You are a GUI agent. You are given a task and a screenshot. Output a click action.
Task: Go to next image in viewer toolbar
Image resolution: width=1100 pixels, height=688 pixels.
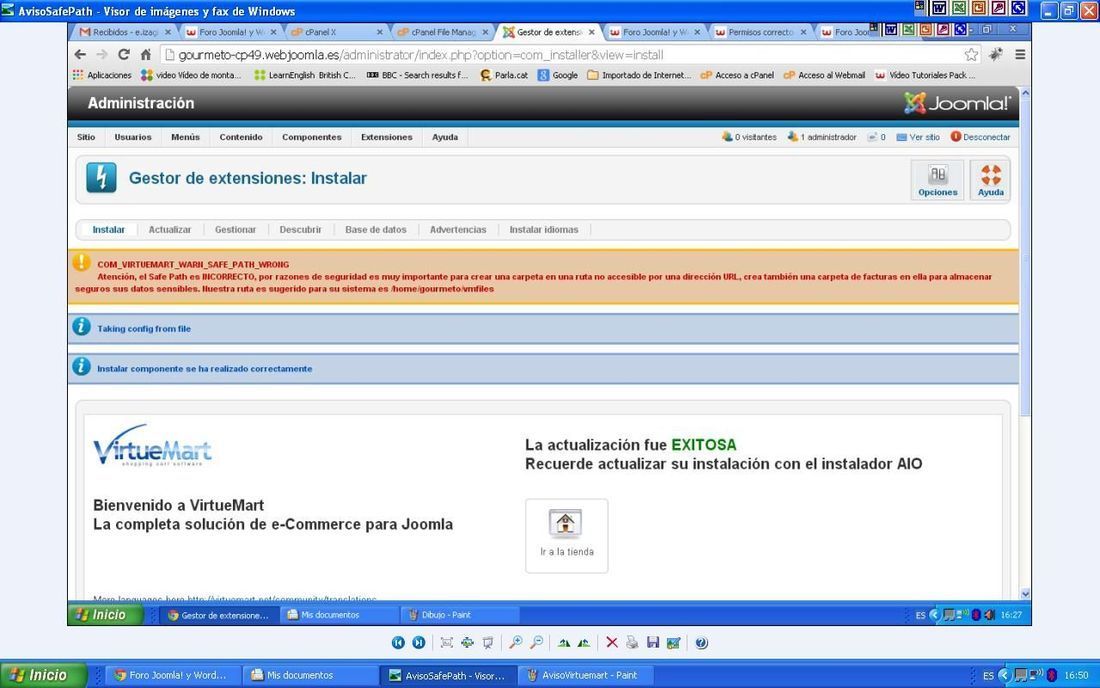pos(419,642)
